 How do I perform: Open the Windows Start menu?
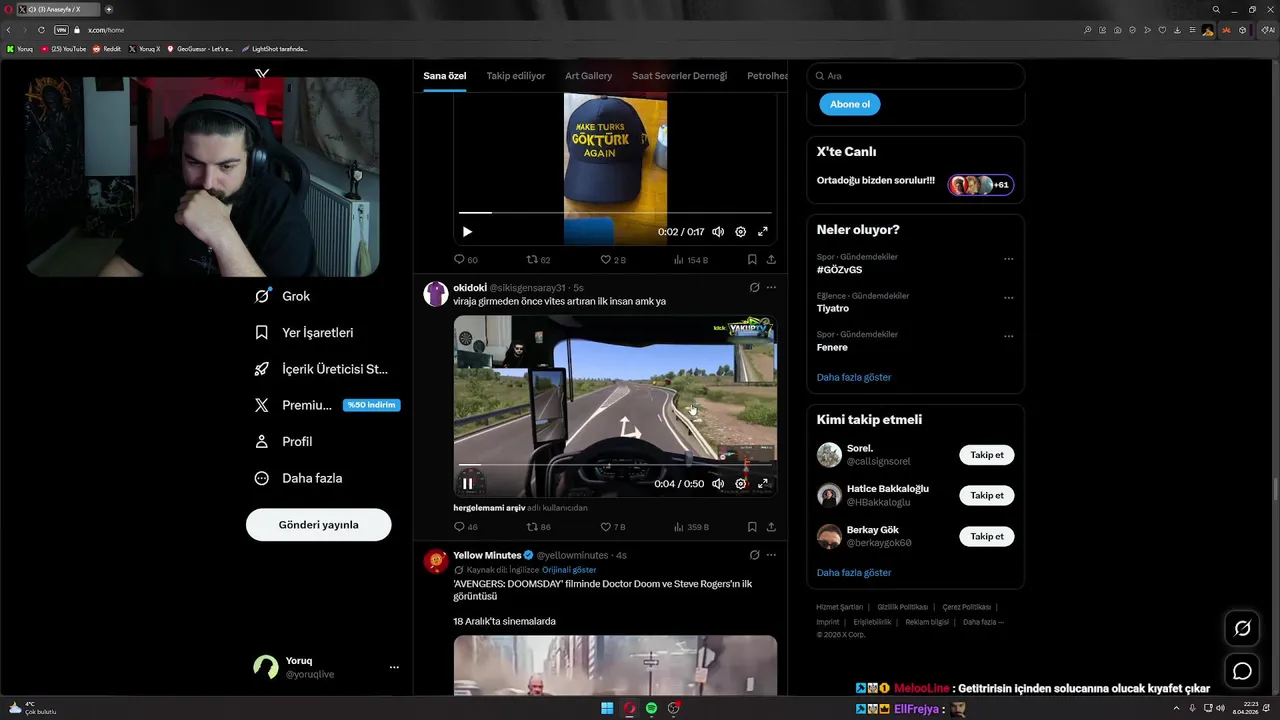click(607, 708)
